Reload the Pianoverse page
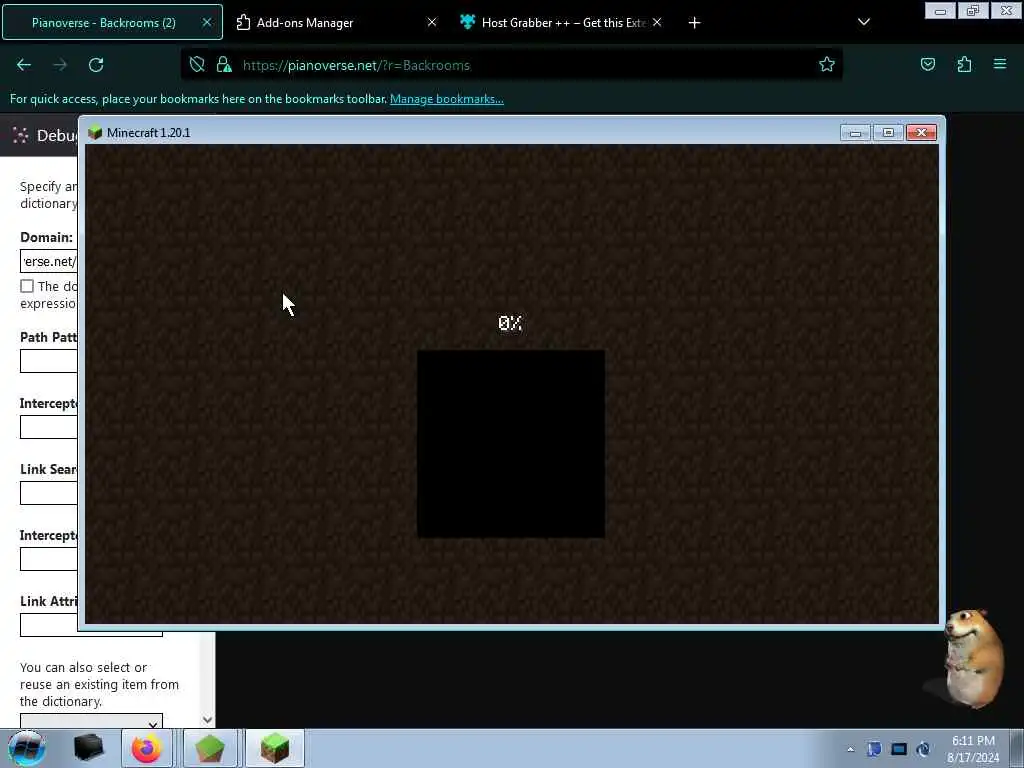The image size is (1024, 768). [x=96, y=65]
